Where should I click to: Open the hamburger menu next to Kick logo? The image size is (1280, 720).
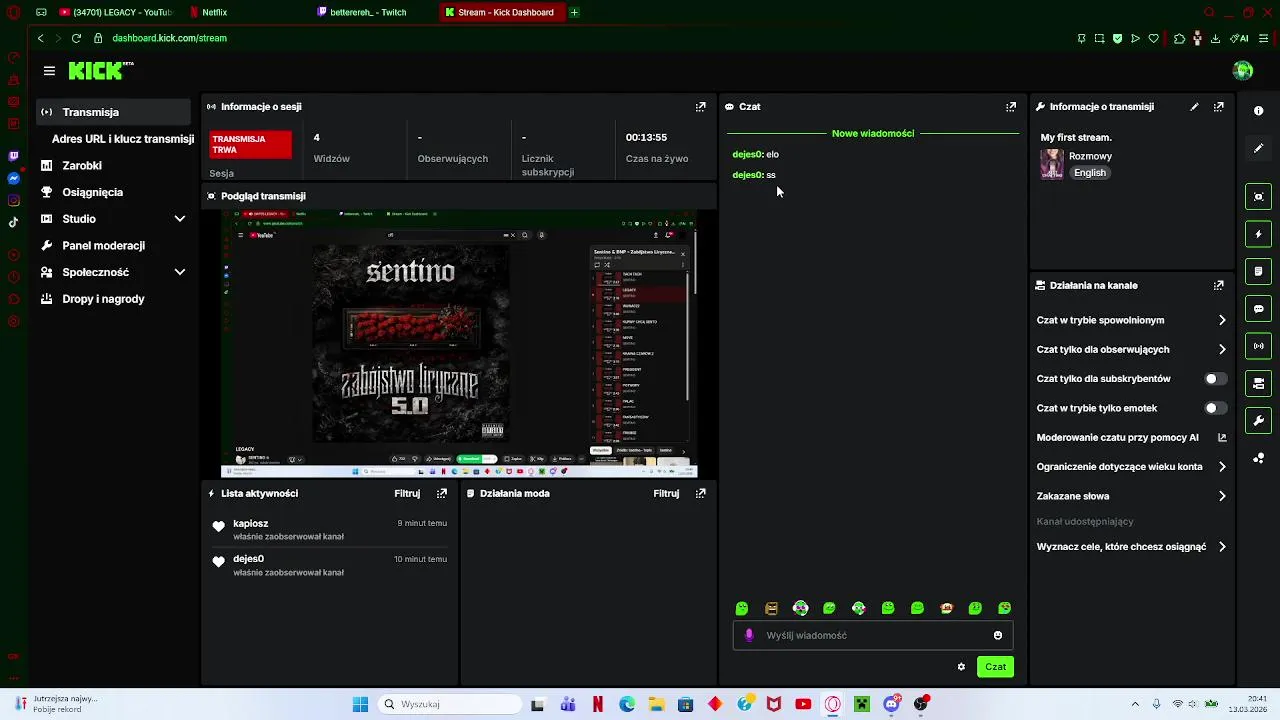(49, 70)
